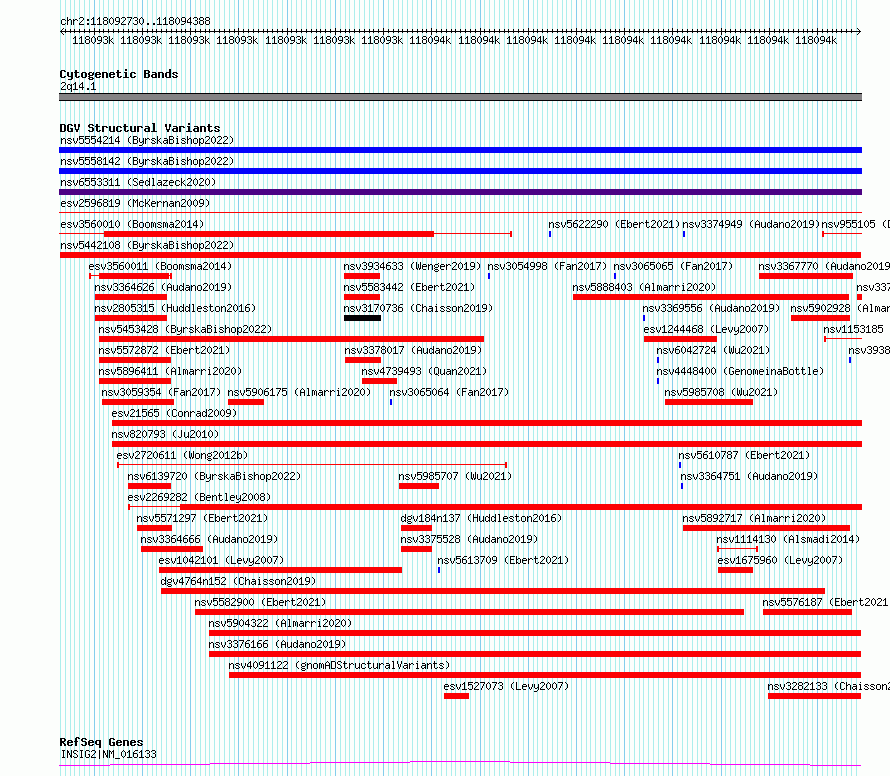890x776 pixels.
Task: Click nsv3375528 (Audano2019) label
Action: 469,539
